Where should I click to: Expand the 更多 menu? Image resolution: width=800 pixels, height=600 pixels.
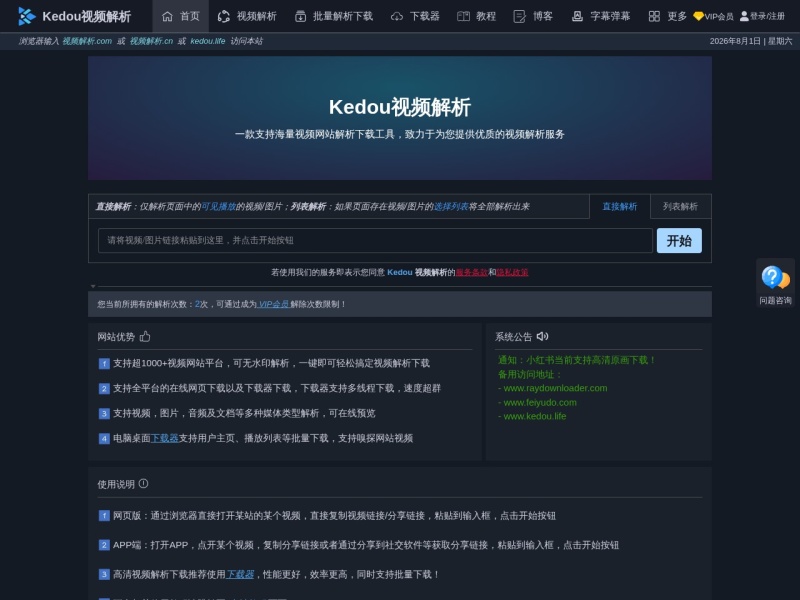click(x=667, y=16)
